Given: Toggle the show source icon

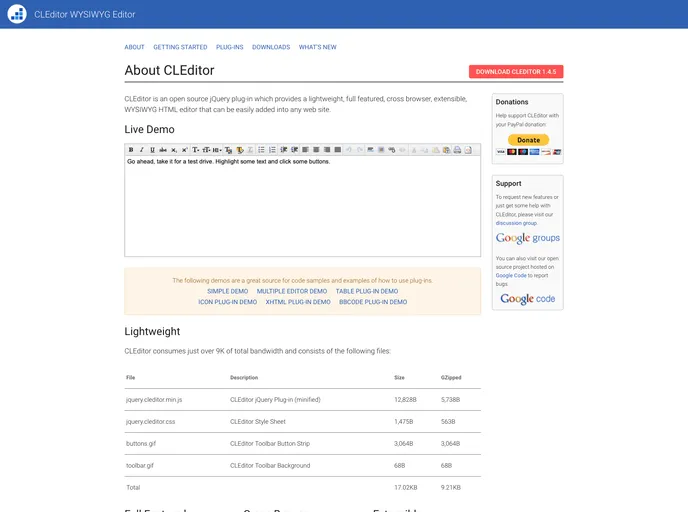Looking at the screenshot, I should pos(468,150).
